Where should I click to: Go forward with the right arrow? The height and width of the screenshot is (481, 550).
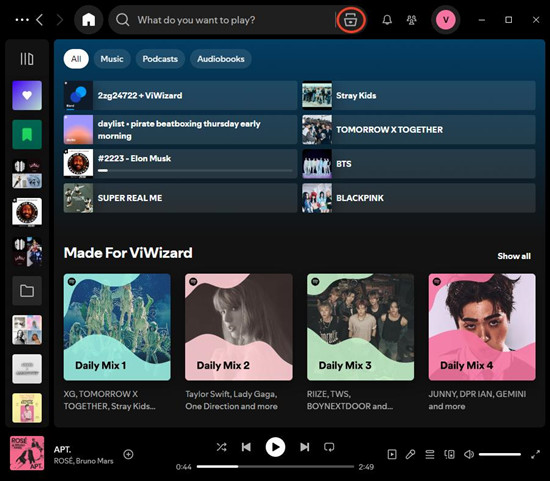coord(60,20)
